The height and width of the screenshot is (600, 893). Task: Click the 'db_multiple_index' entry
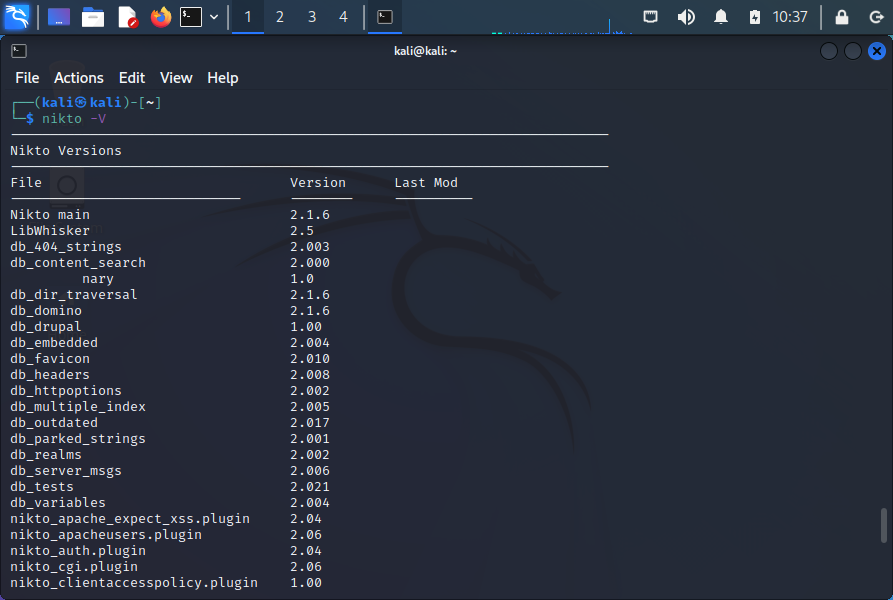click(x=78, y=406)
